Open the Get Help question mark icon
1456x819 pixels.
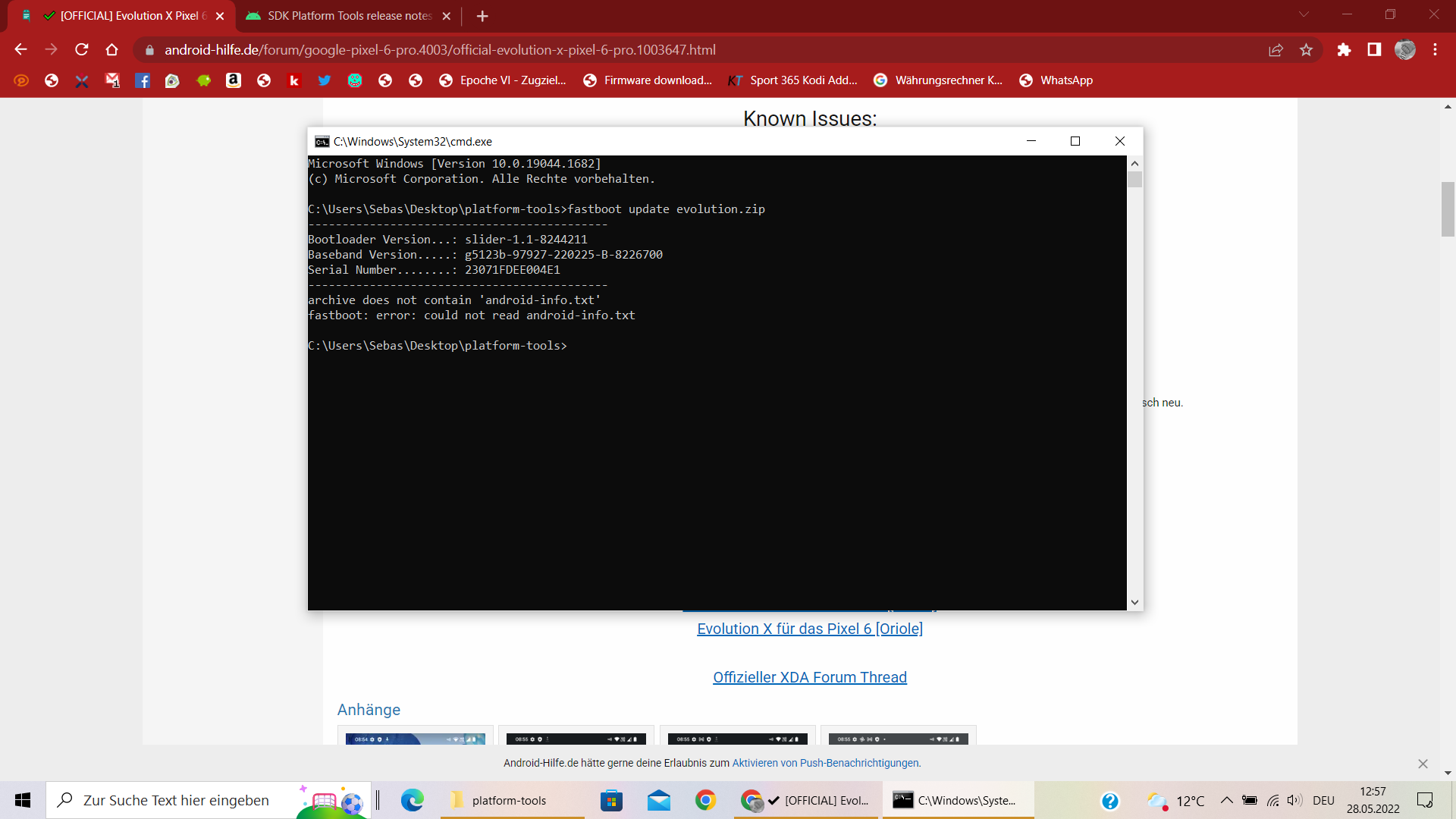click(1110, 801)
